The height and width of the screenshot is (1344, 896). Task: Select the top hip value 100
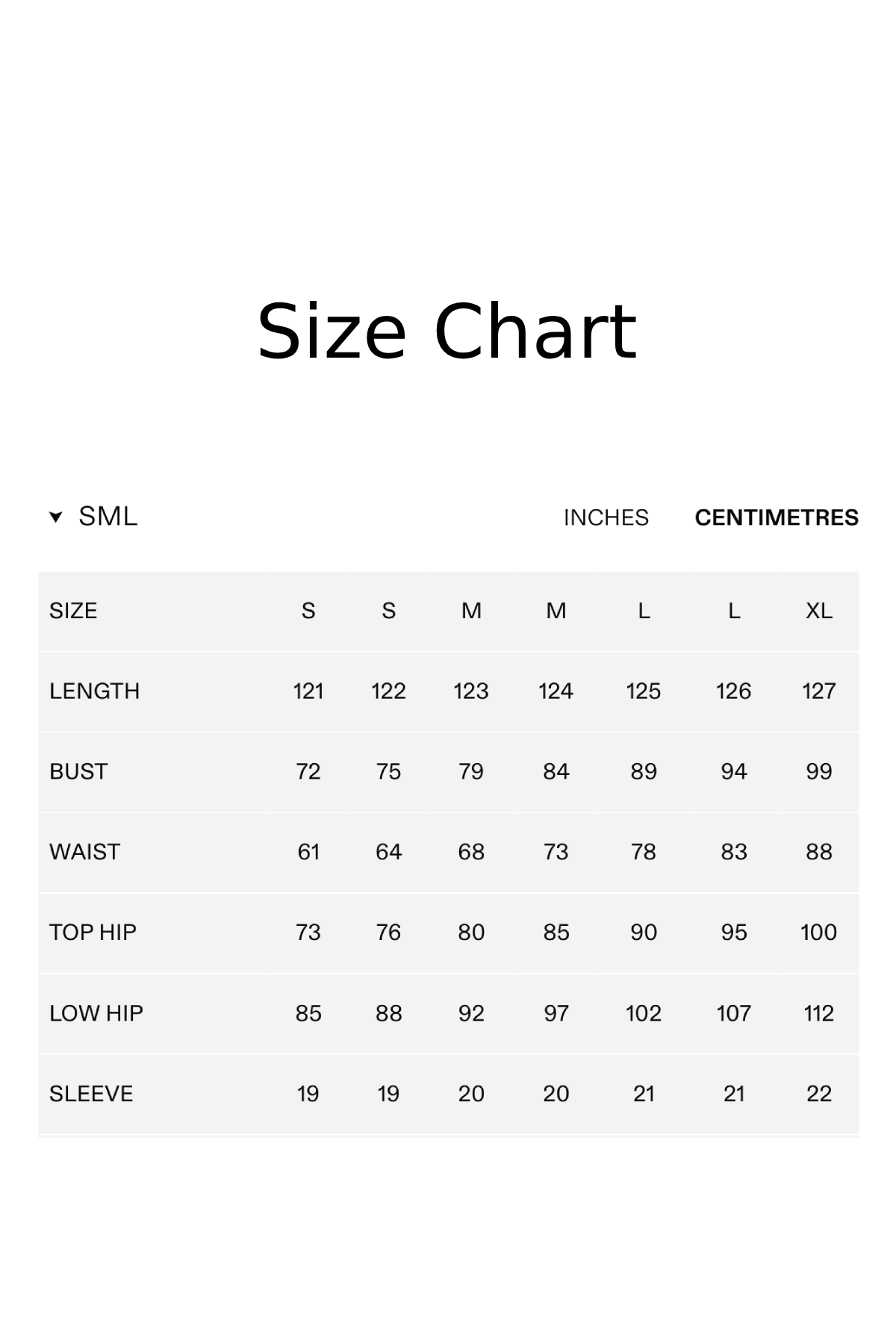(x=818, y=933)
